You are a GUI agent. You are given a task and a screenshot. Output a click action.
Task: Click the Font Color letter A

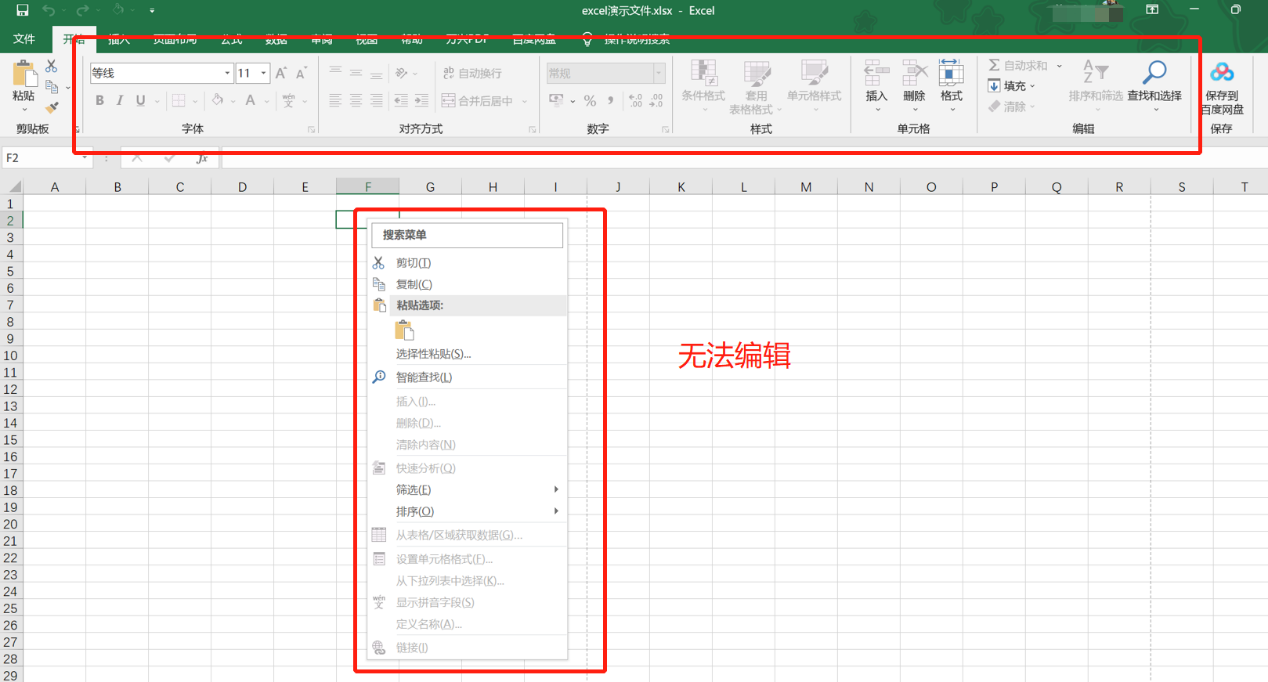(x=251, y=101)
